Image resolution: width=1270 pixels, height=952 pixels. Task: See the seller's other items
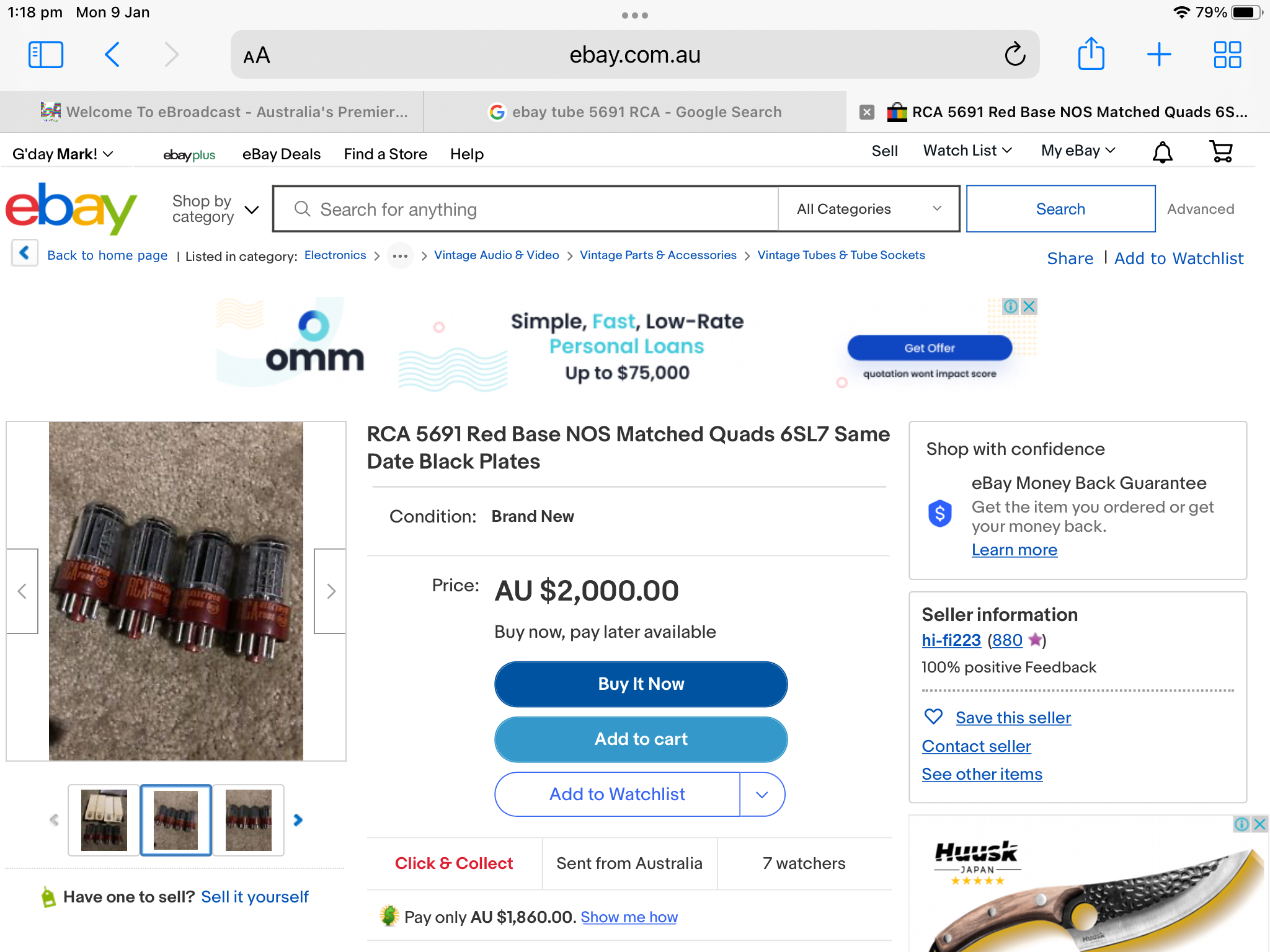point(982,774)
